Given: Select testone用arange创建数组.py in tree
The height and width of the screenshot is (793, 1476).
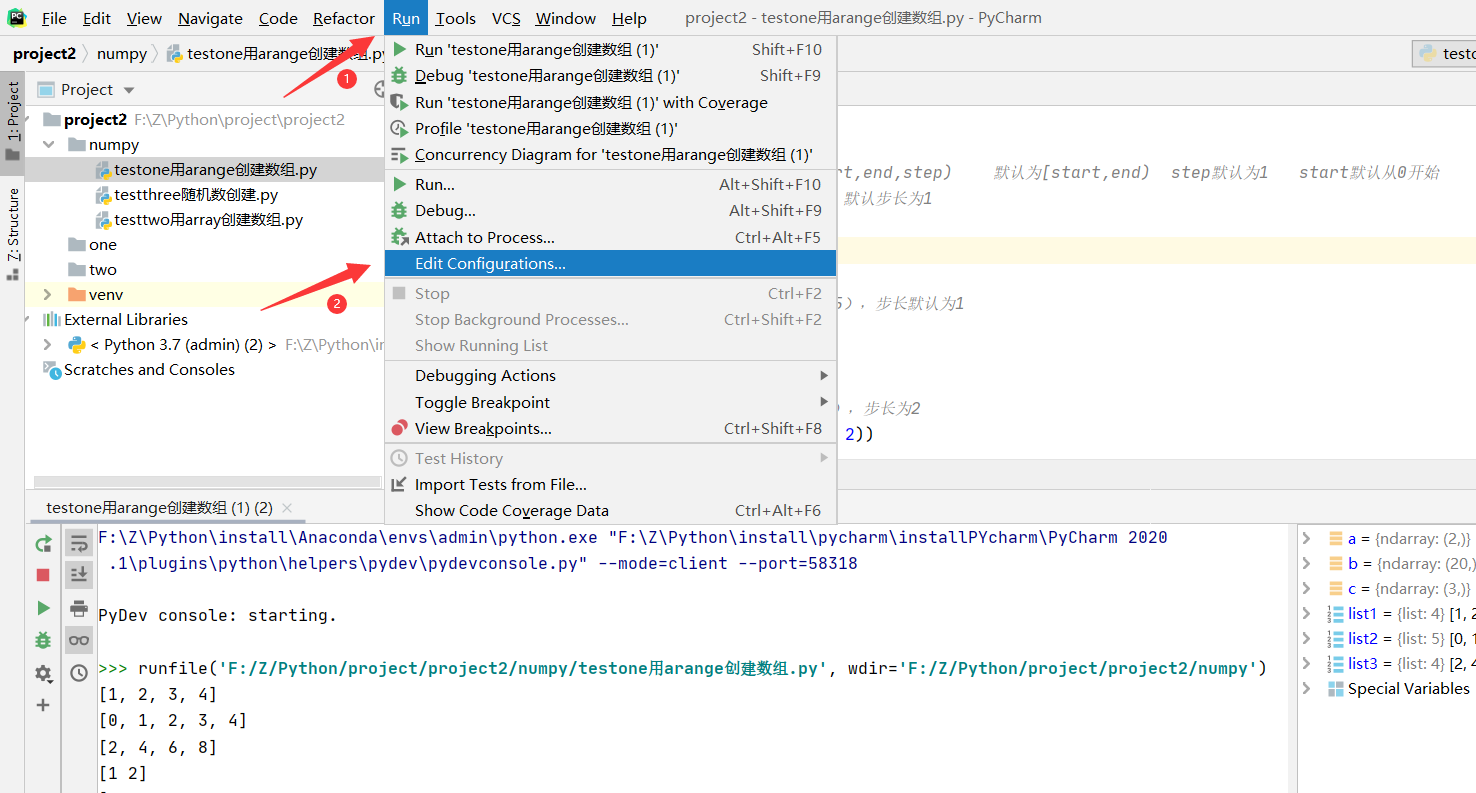Looking at the screenshot, I should pyautogui.click(x=215, y=170).
